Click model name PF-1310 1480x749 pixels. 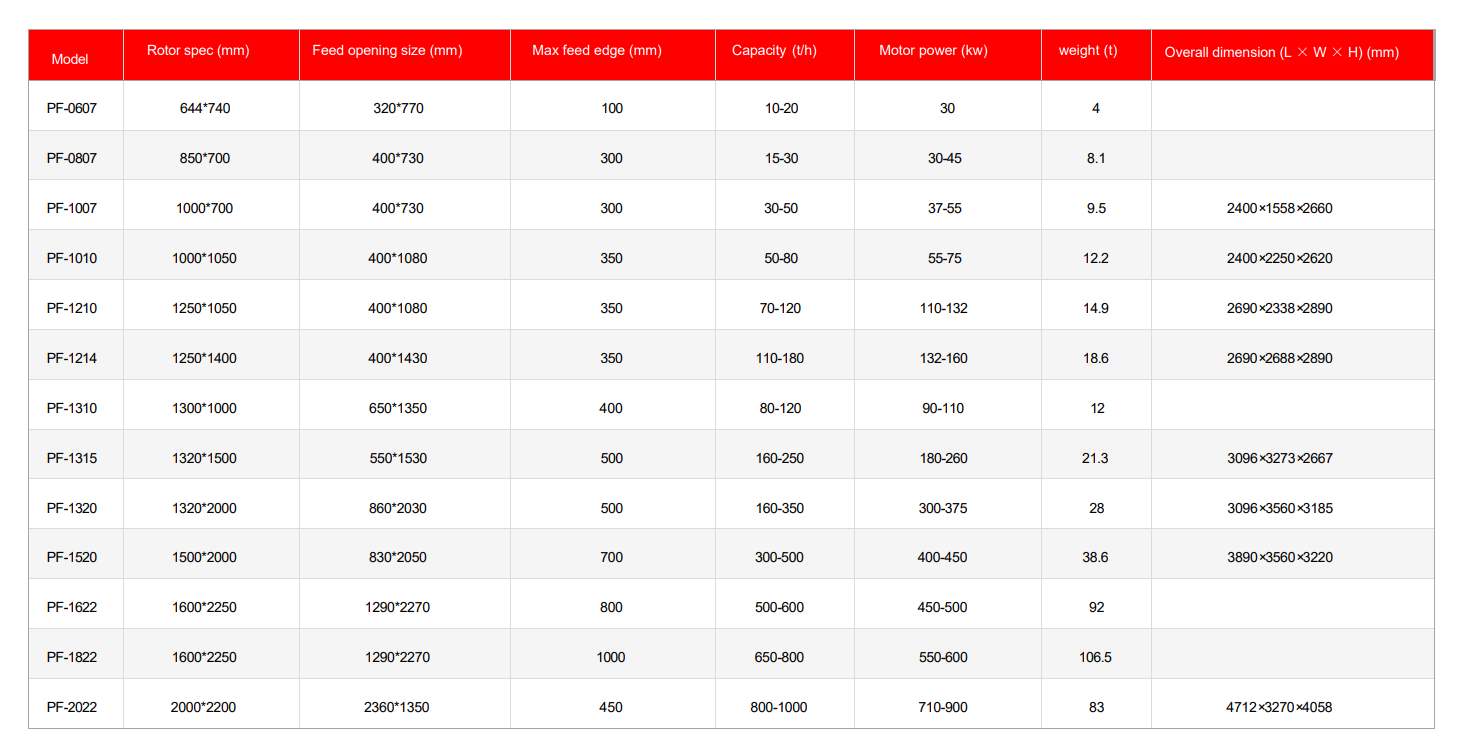(72, 408)
